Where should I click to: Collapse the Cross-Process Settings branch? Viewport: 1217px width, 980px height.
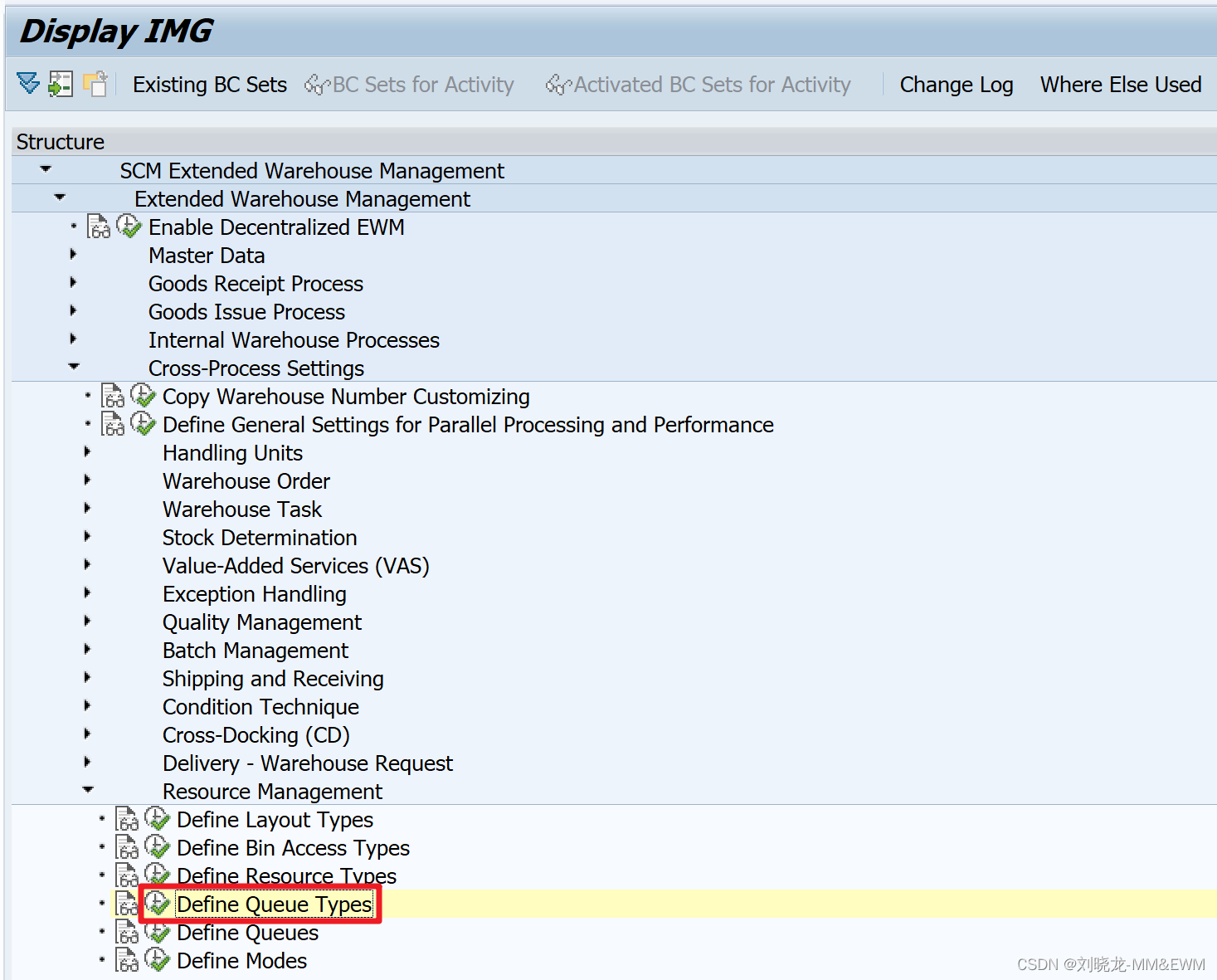pos(74,366)
